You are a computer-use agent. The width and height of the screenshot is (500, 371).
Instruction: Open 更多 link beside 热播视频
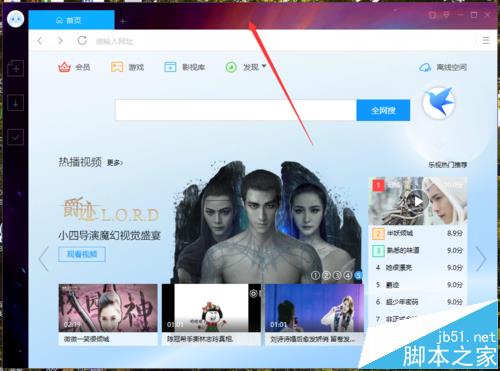[115, 163]
